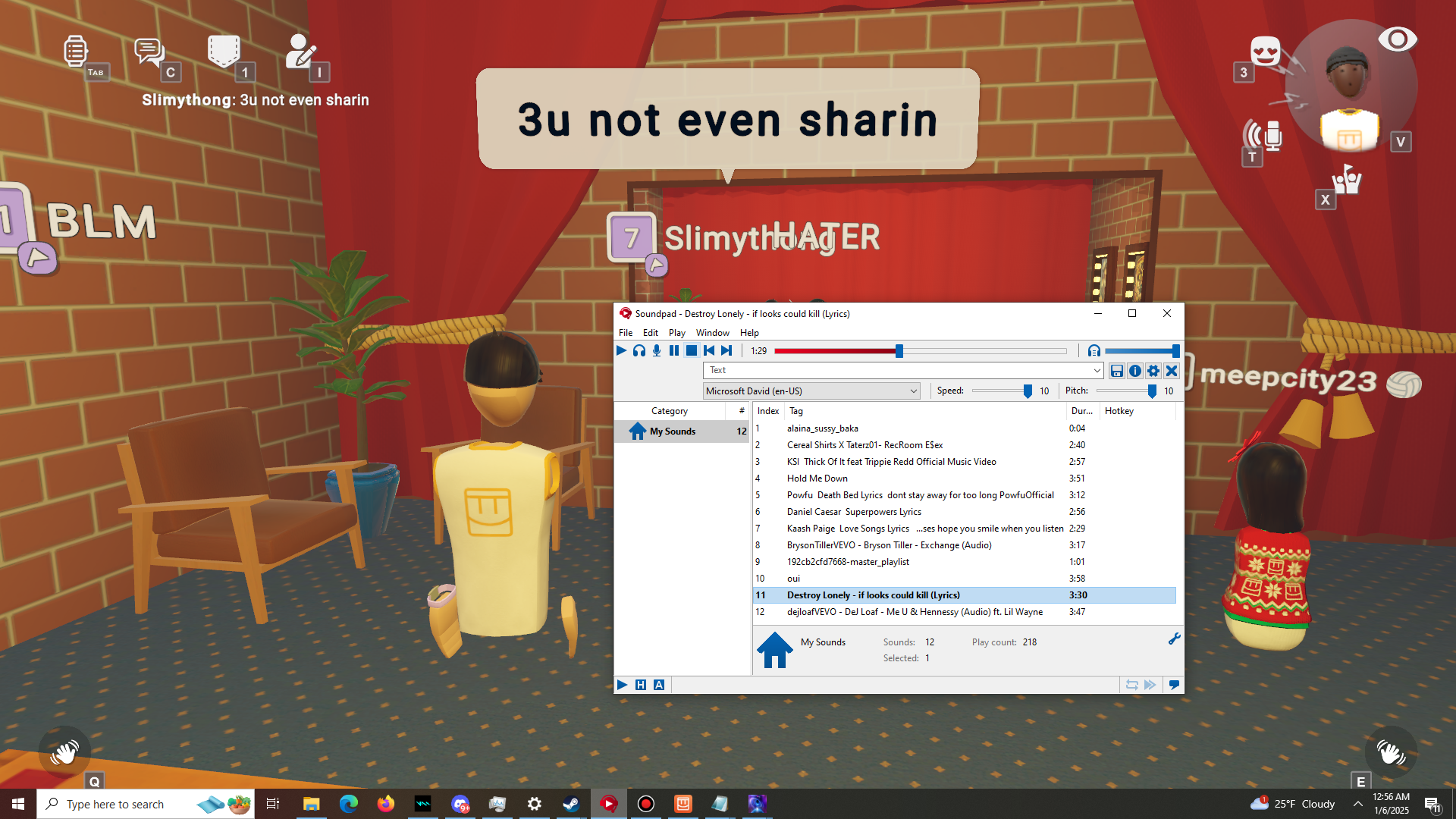Select the My Sounds category
The width and height of the screenshot is (1456, 819).
coord(672,431)
